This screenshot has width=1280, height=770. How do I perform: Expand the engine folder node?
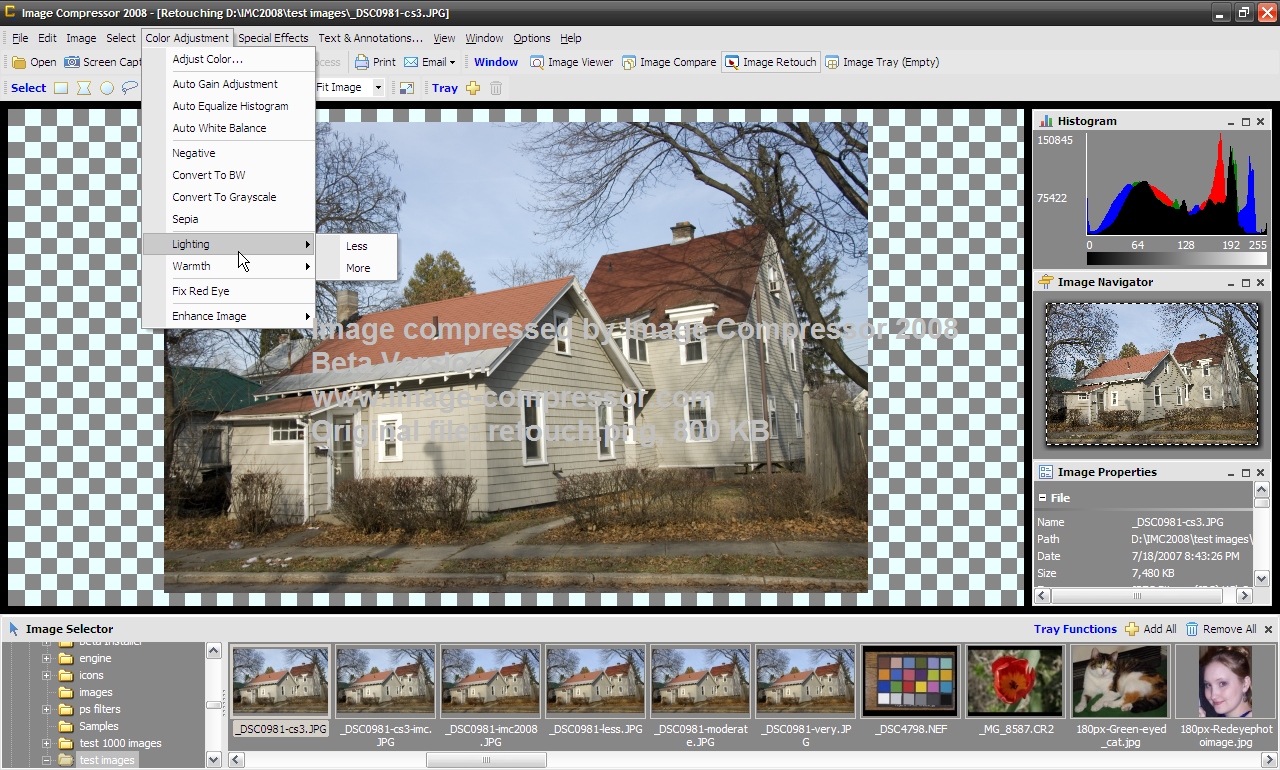click(x=46, y=659)
